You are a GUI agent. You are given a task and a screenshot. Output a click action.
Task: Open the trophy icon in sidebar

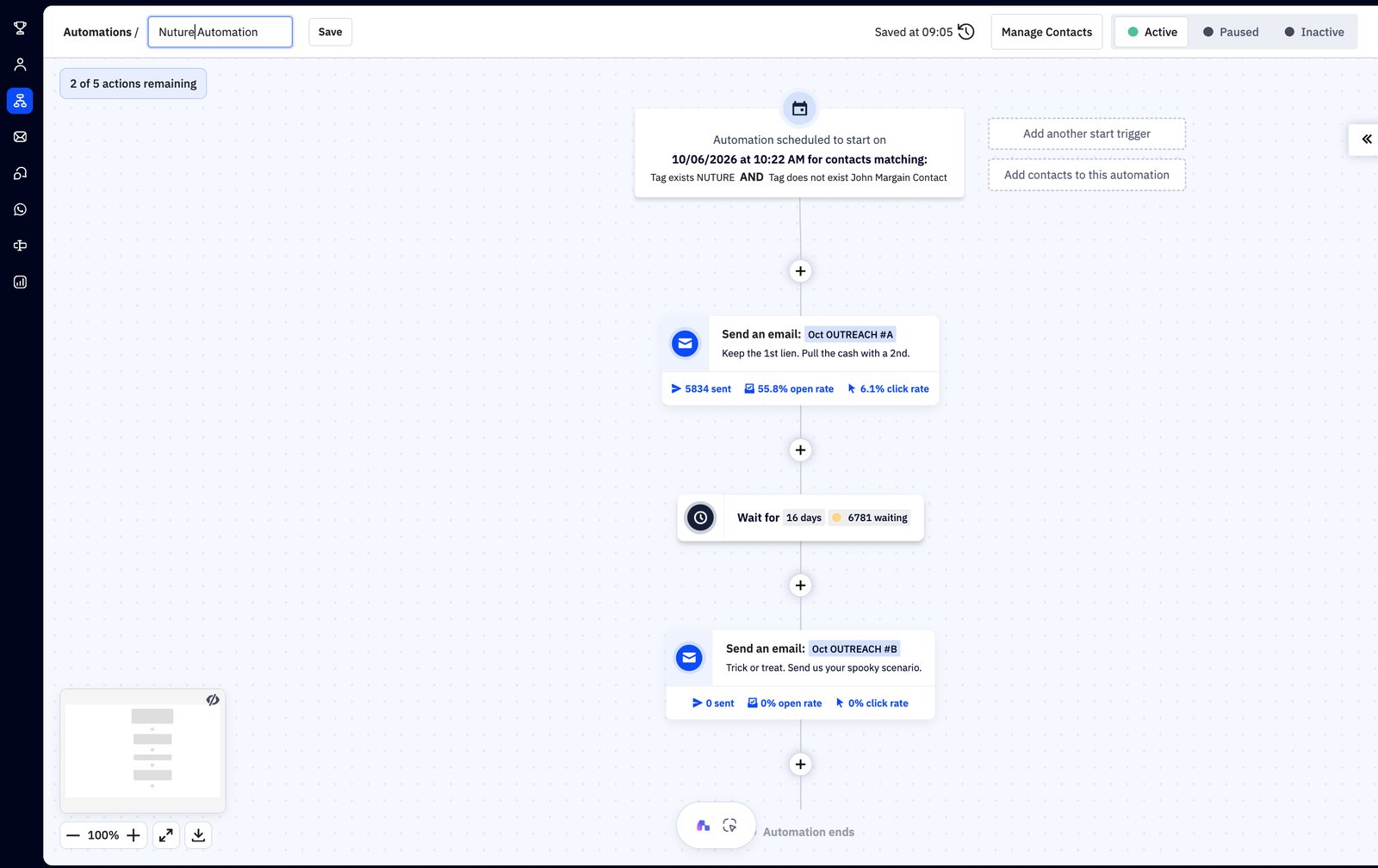[20, 28]
